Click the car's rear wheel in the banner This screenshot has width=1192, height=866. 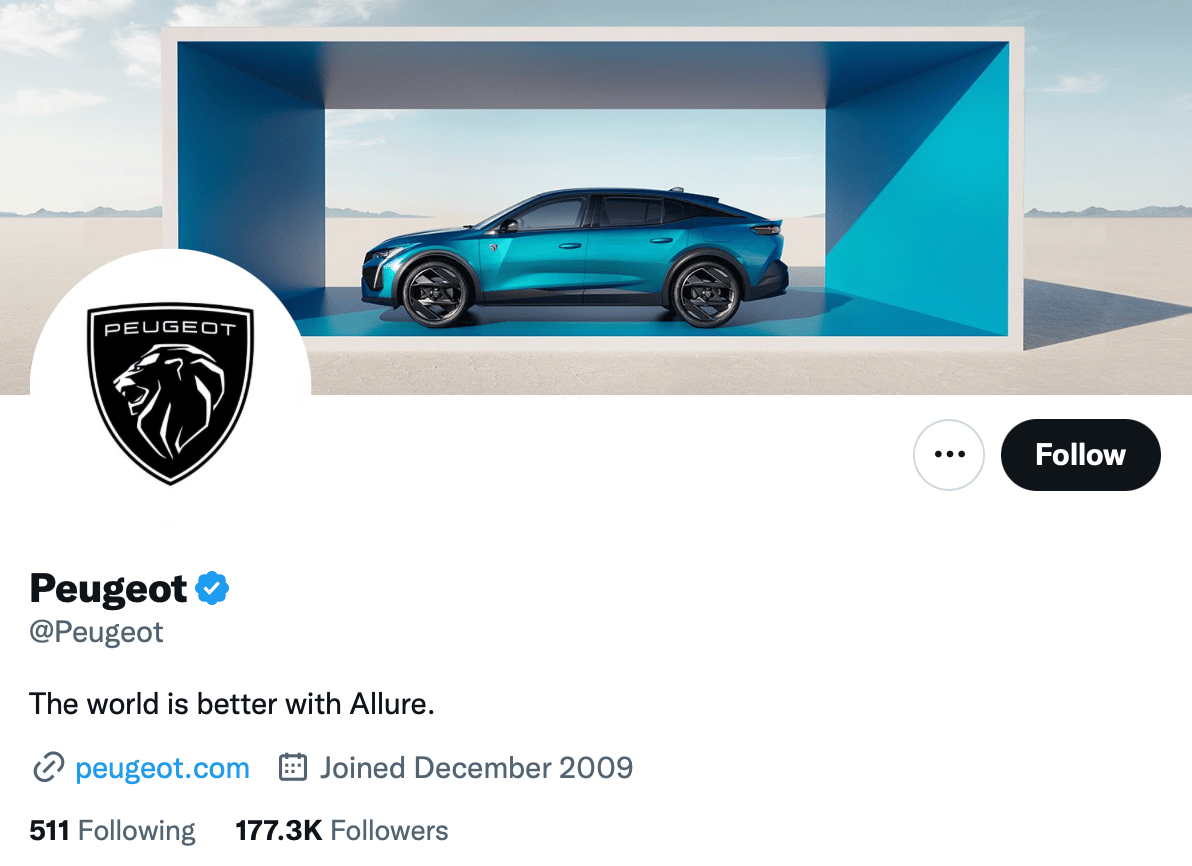706,290
